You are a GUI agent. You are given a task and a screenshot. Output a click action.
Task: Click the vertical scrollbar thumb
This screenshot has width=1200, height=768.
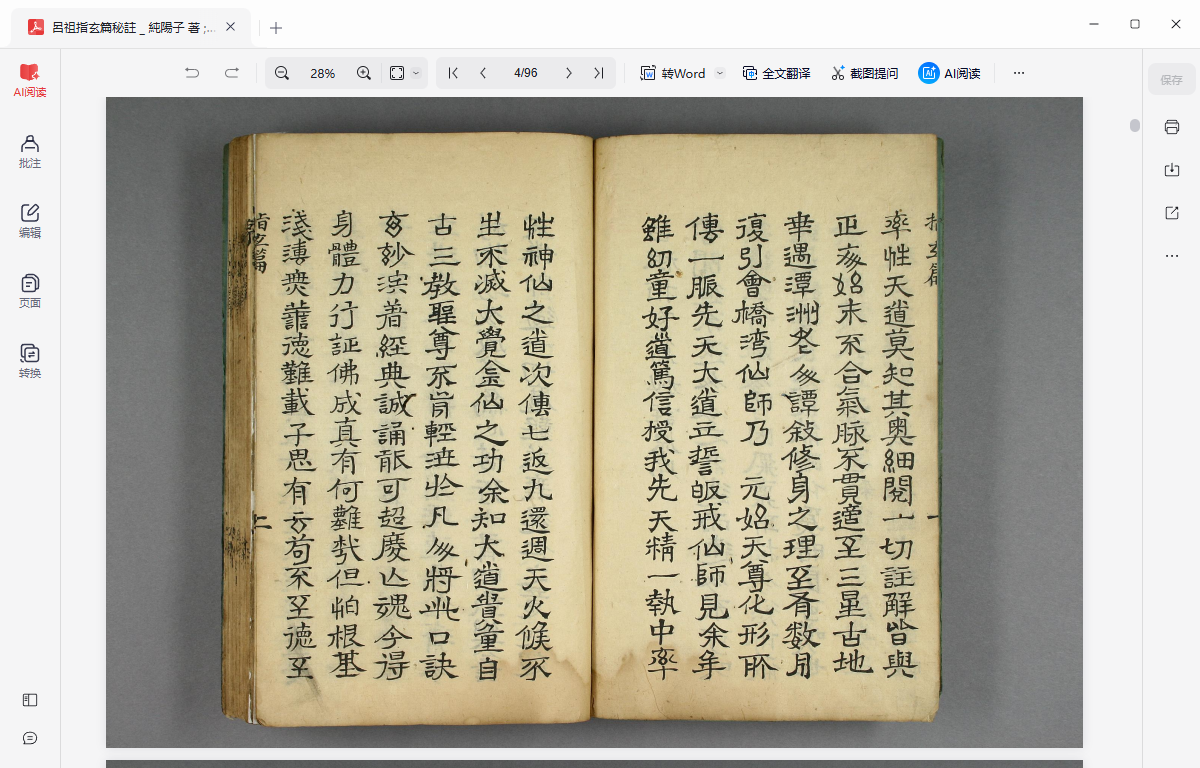1135,125
